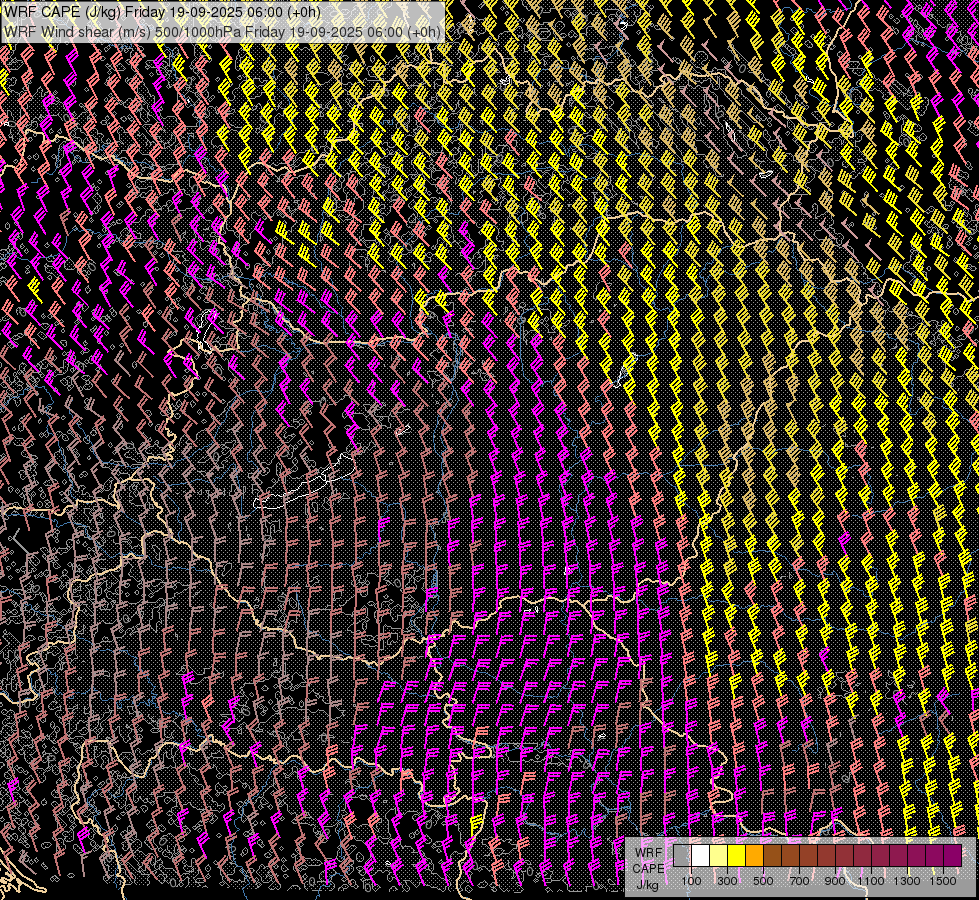
Task: Select the 1300 legend tick label
Action: 907,881
